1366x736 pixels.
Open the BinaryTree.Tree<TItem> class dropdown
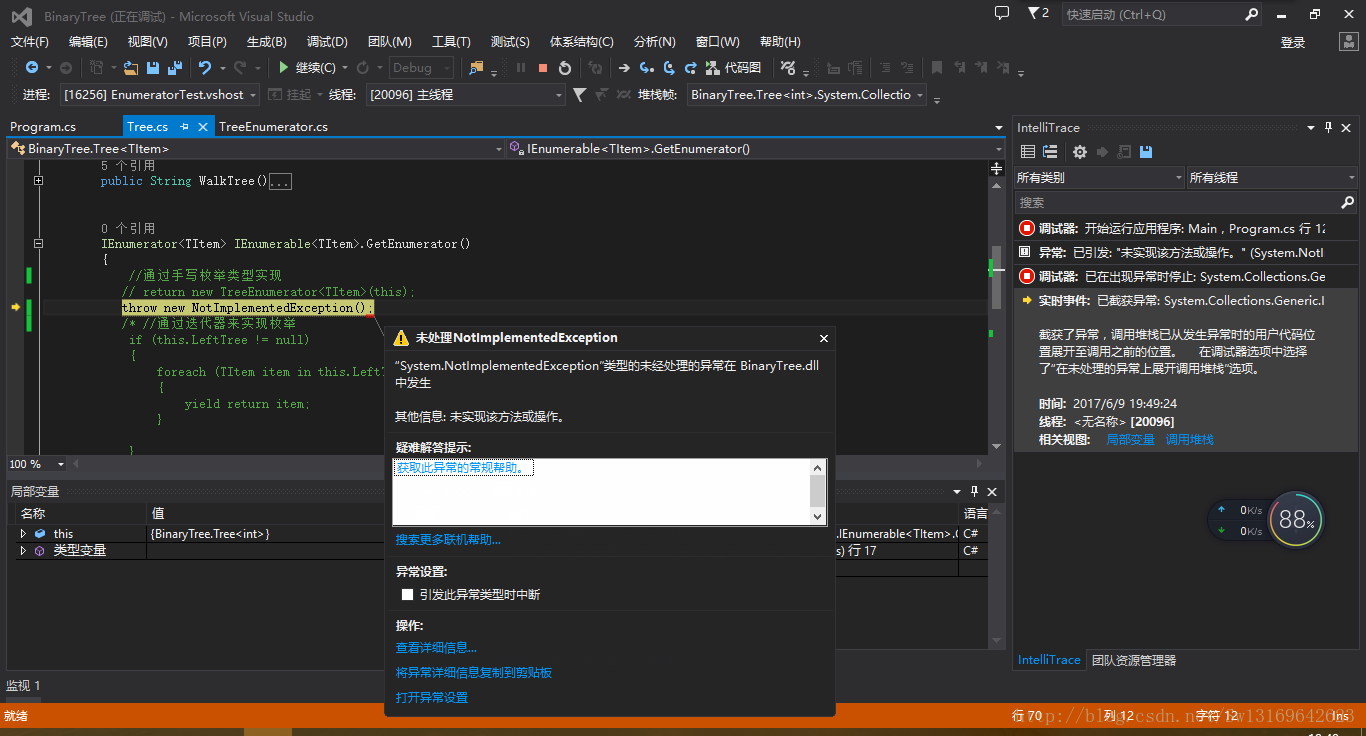(x=256, y=148)
